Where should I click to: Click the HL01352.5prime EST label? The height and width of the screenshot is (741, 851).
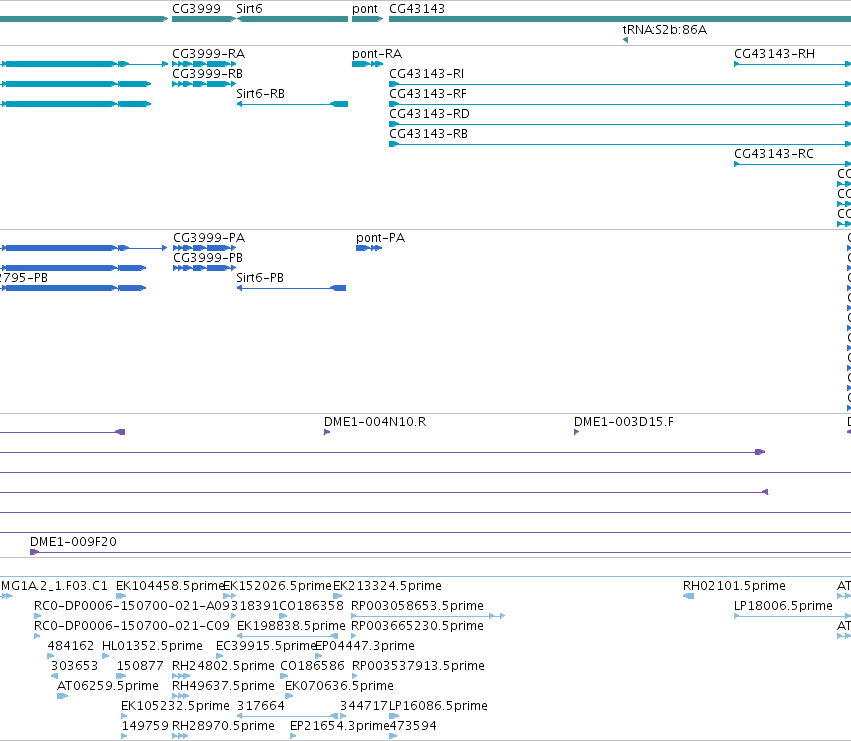click(153, 646)
